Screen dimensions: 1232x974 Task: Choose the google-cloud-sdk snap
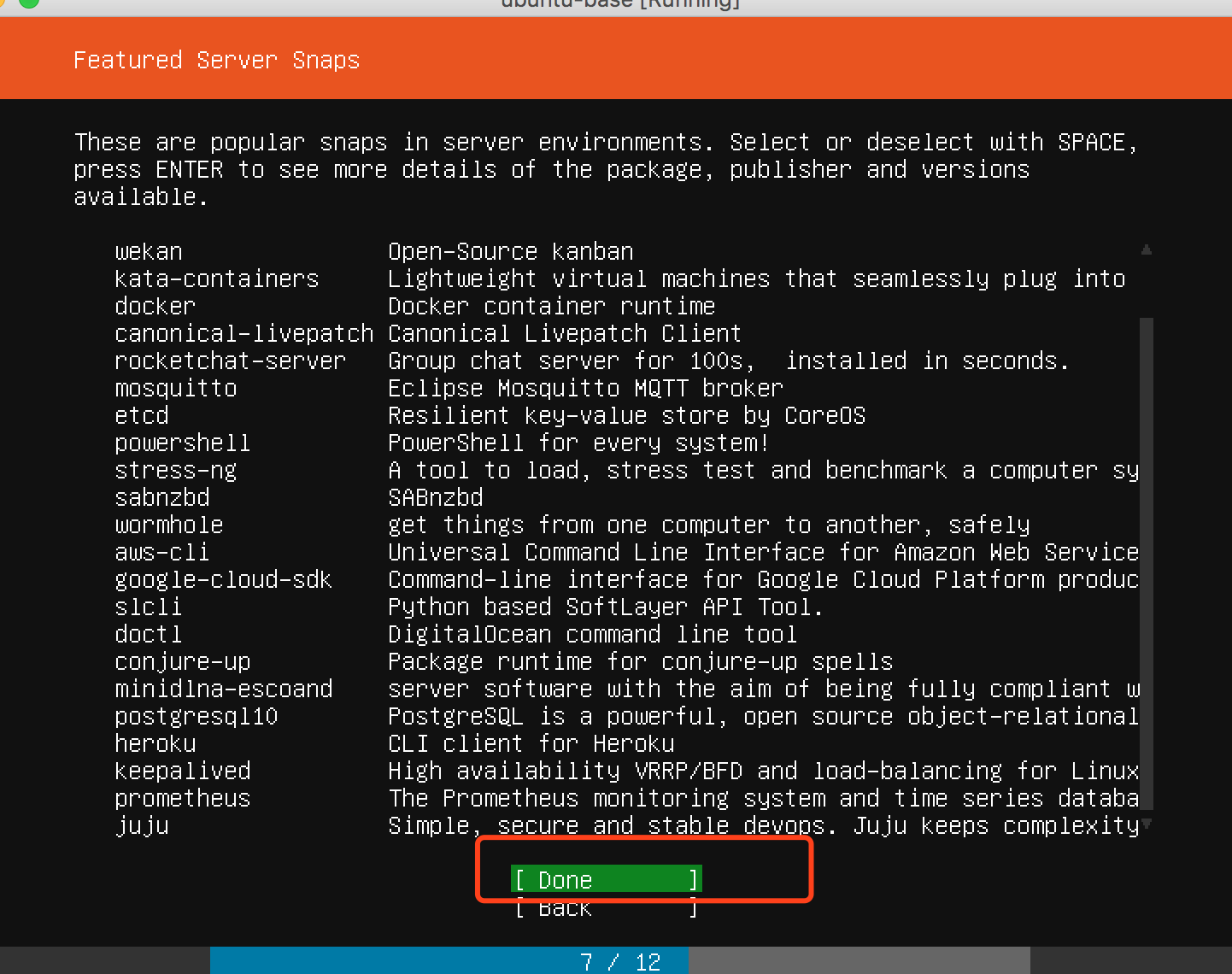click(x=626, y=579)
